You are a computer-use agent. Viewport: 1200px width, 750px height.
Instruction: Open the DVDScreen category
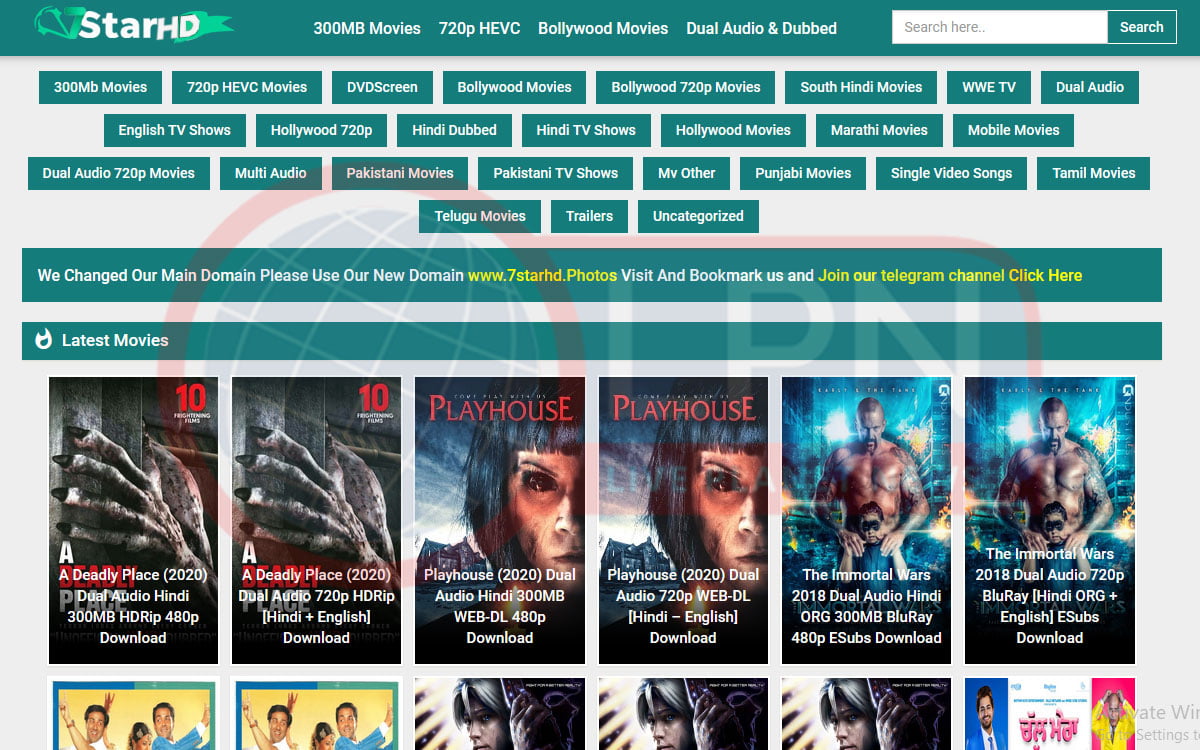[382, 87]
